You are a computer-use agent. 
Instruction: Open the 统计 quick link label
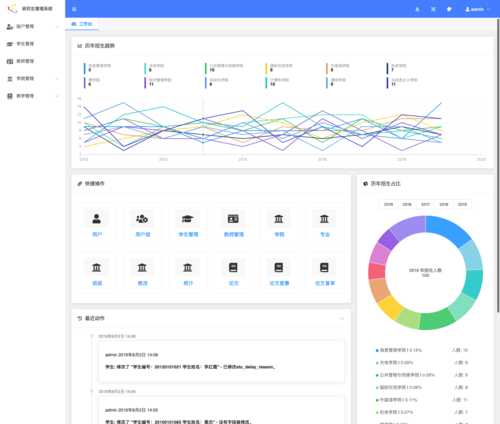(188, 283)
